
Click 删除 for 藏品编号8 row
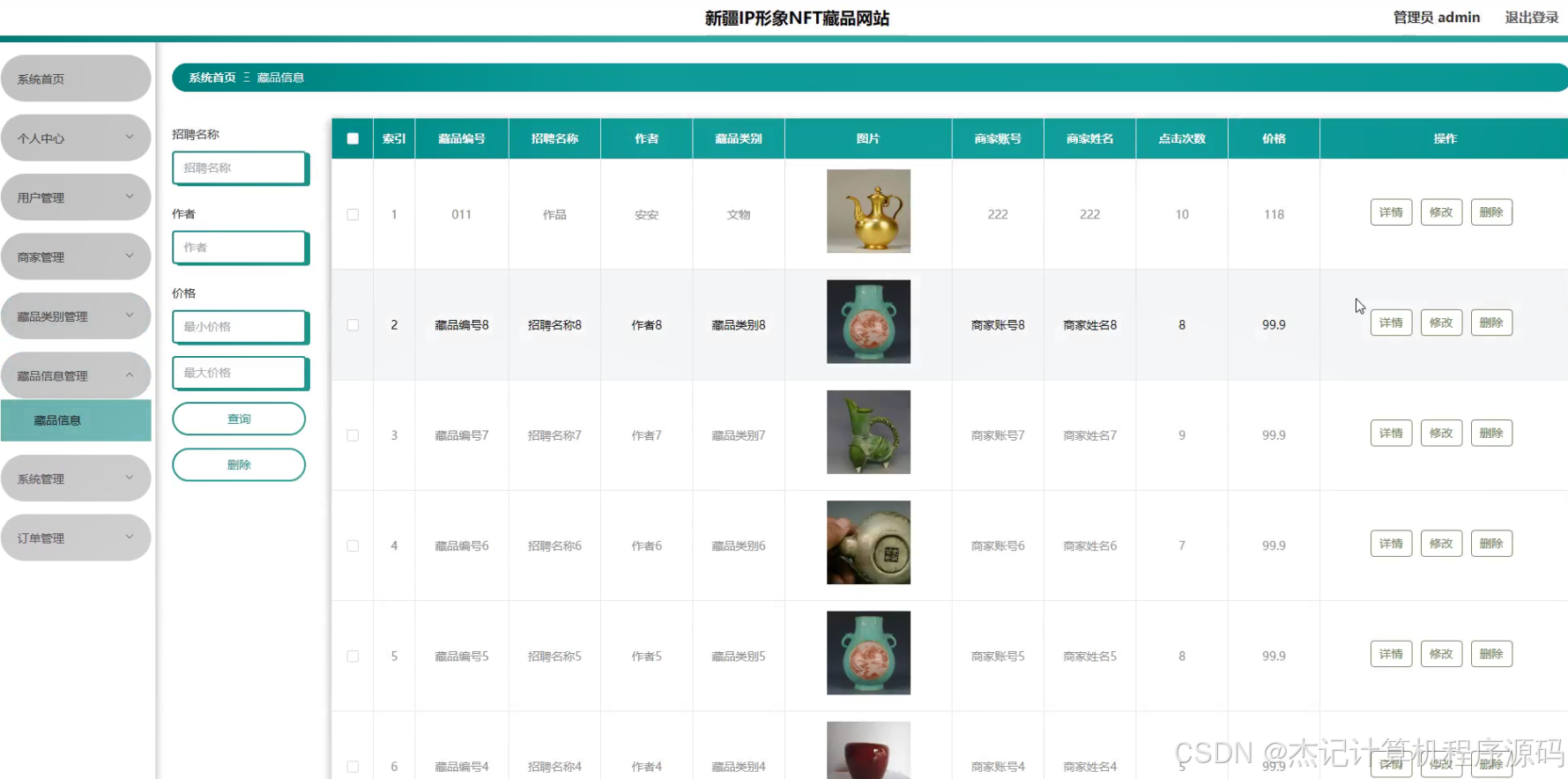point(1491,323)
